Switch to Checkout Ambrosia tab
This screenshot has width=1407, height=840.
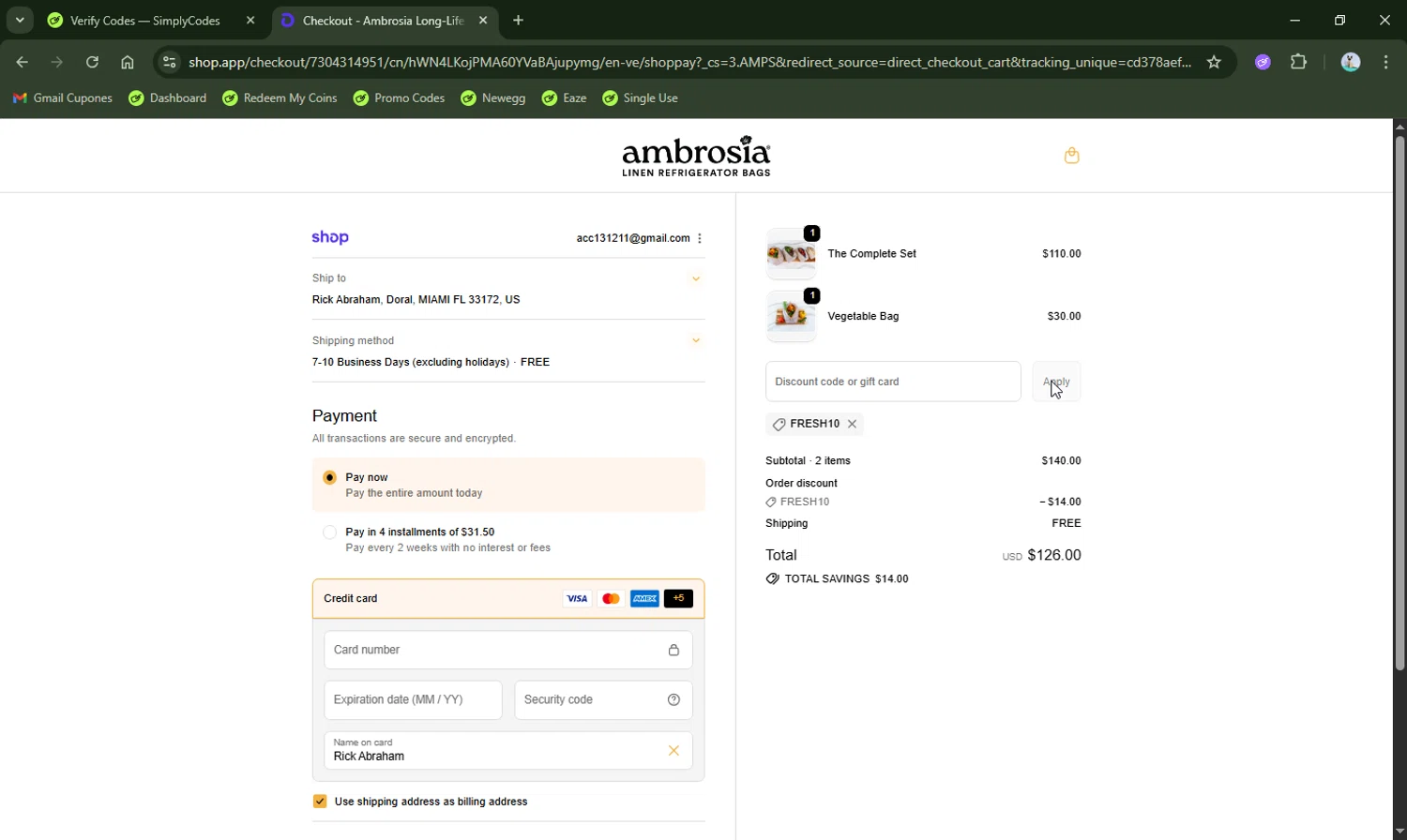[x=386, y=20]
